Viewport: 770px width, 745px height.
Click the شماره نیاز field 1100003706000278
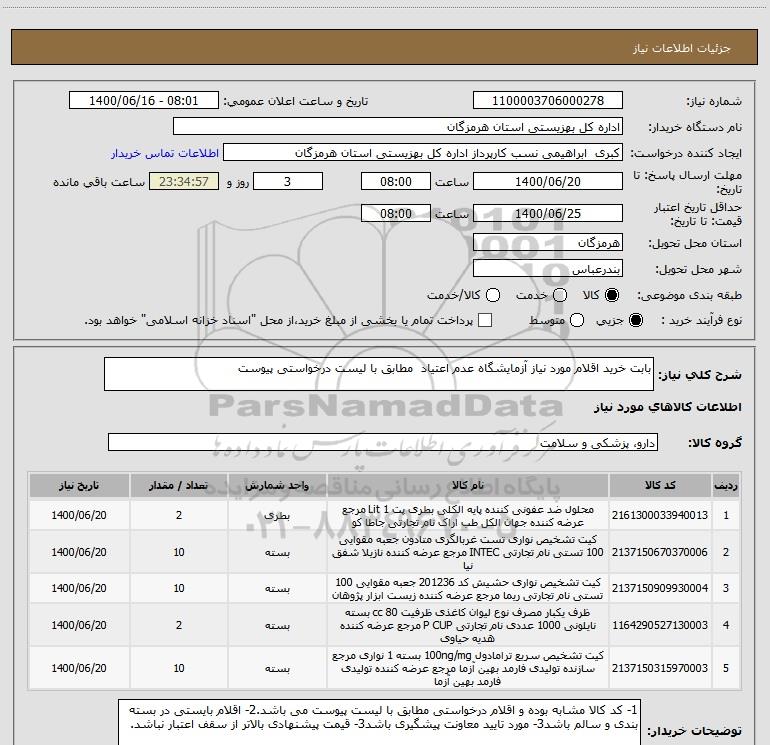pyautogui.click(x=548, y=100)
